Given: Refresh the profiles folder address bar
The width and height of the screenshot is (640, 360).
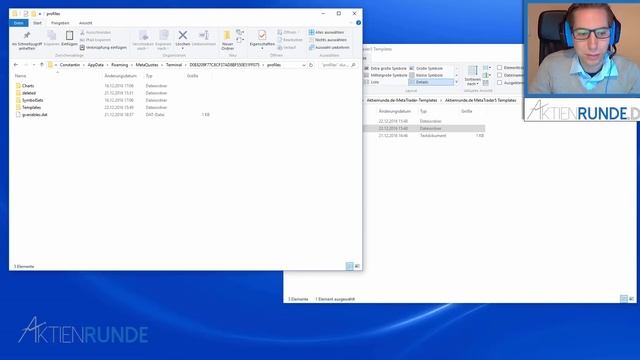Looking at the screenshot, I should coord(311,65).
